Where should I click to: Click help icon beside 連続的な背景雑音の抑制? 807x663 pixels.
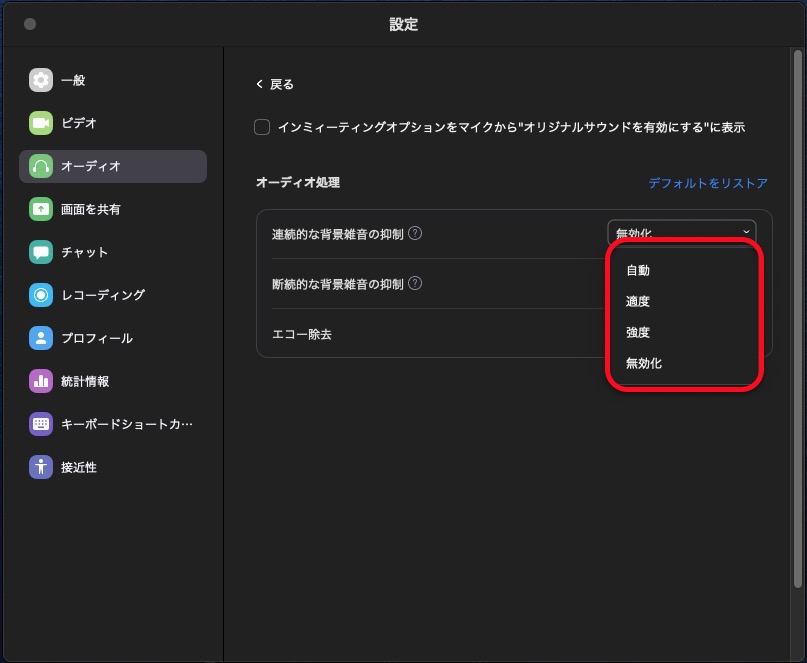tap(415, 233)
